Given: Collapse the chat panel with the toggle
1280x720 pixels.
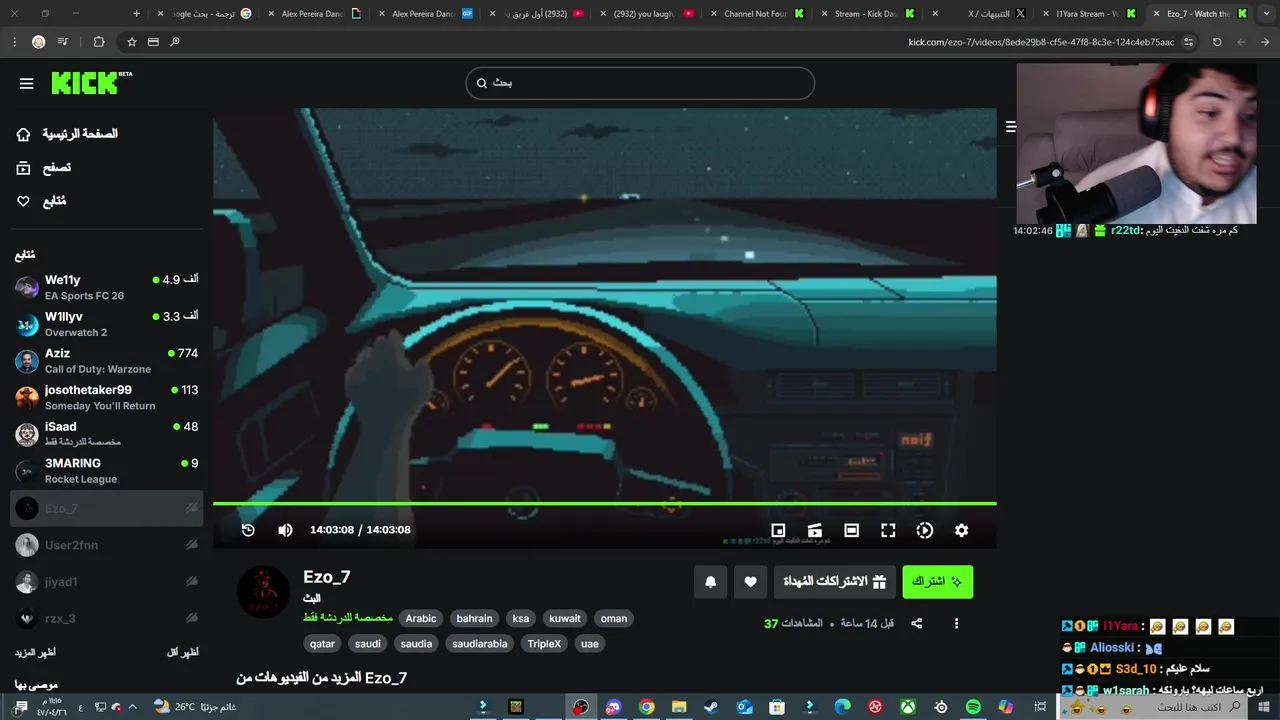Looking at the screenshot, I should coord(1011,127).
